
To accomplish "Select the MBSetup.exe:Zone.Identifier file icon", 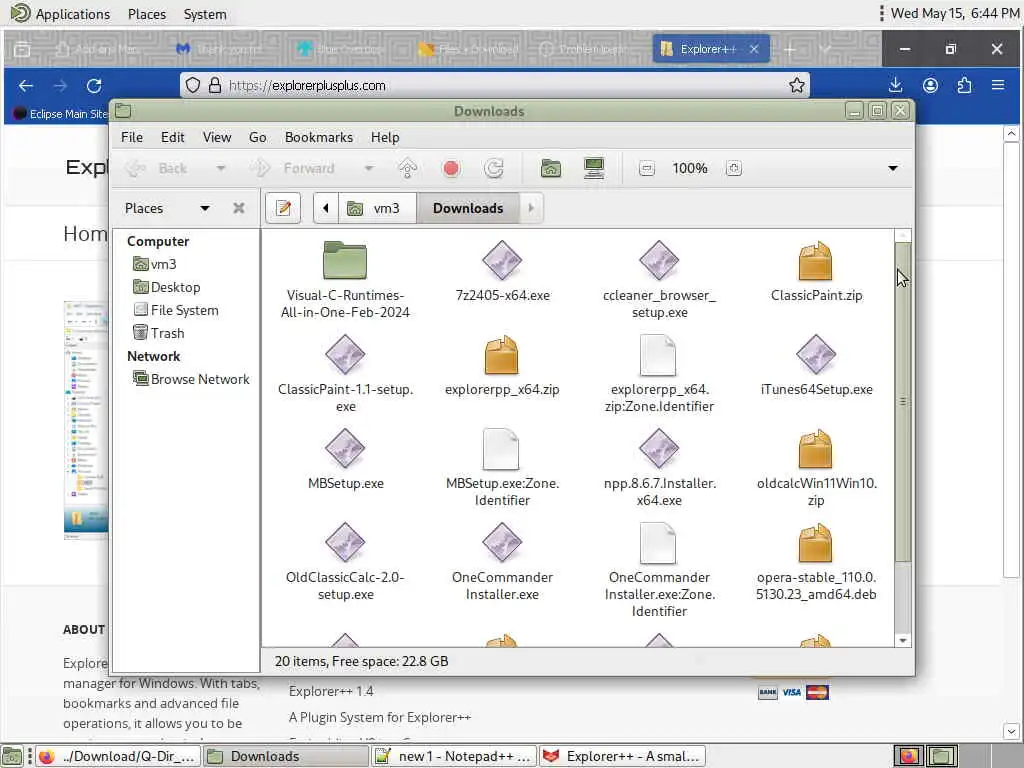I will 502,449.
